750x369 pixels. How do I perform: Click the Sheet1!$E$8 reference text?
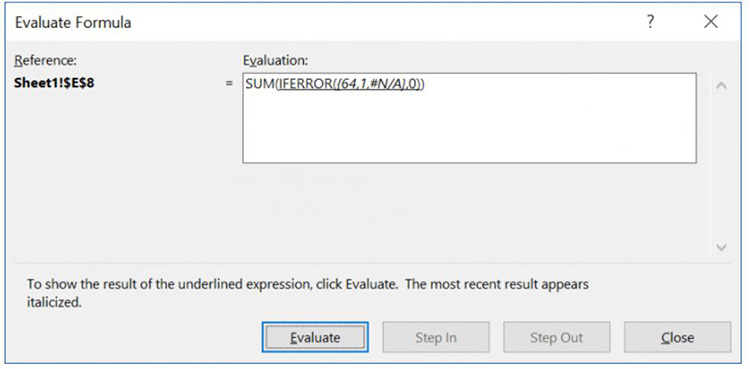click(54, 83)
